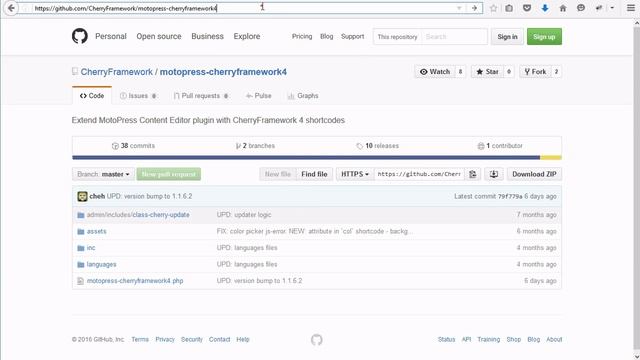This screenshot has width=640, height=360.
Task: Star the repository
Action: click(487, 72)
